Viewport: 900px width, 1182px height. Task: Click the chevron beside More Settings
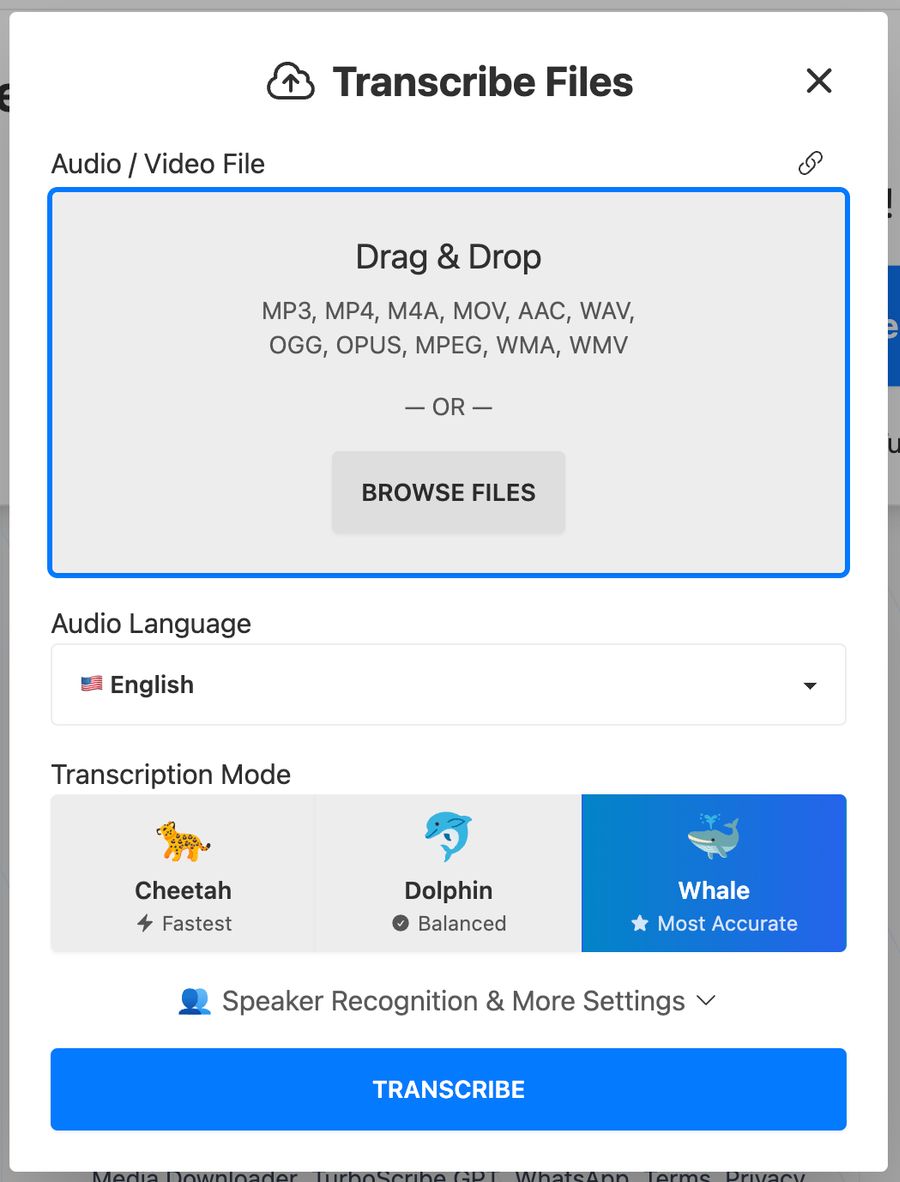(706, 1001)
